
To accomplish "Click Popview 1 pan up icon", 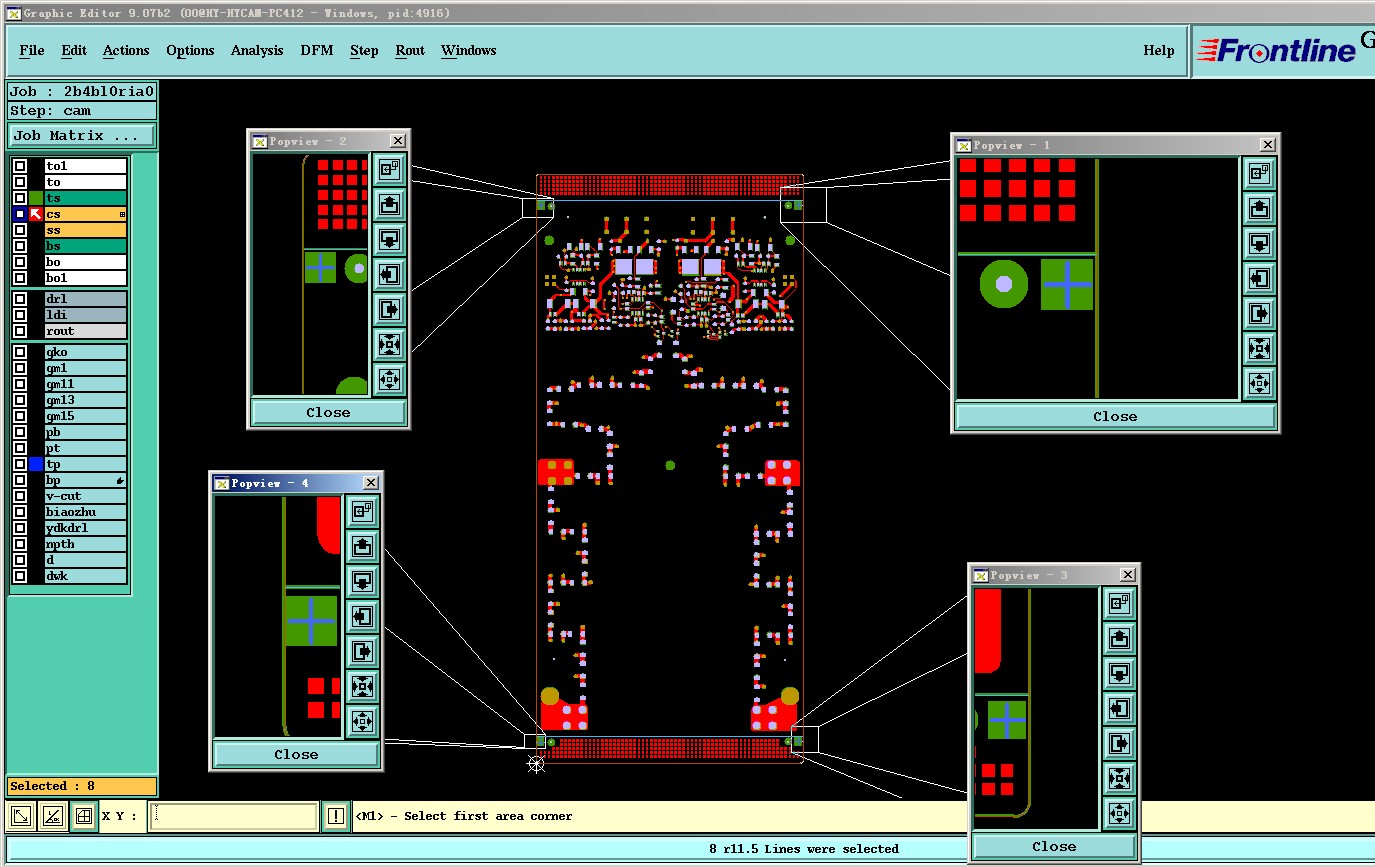I will click(x=1259, y=209).
